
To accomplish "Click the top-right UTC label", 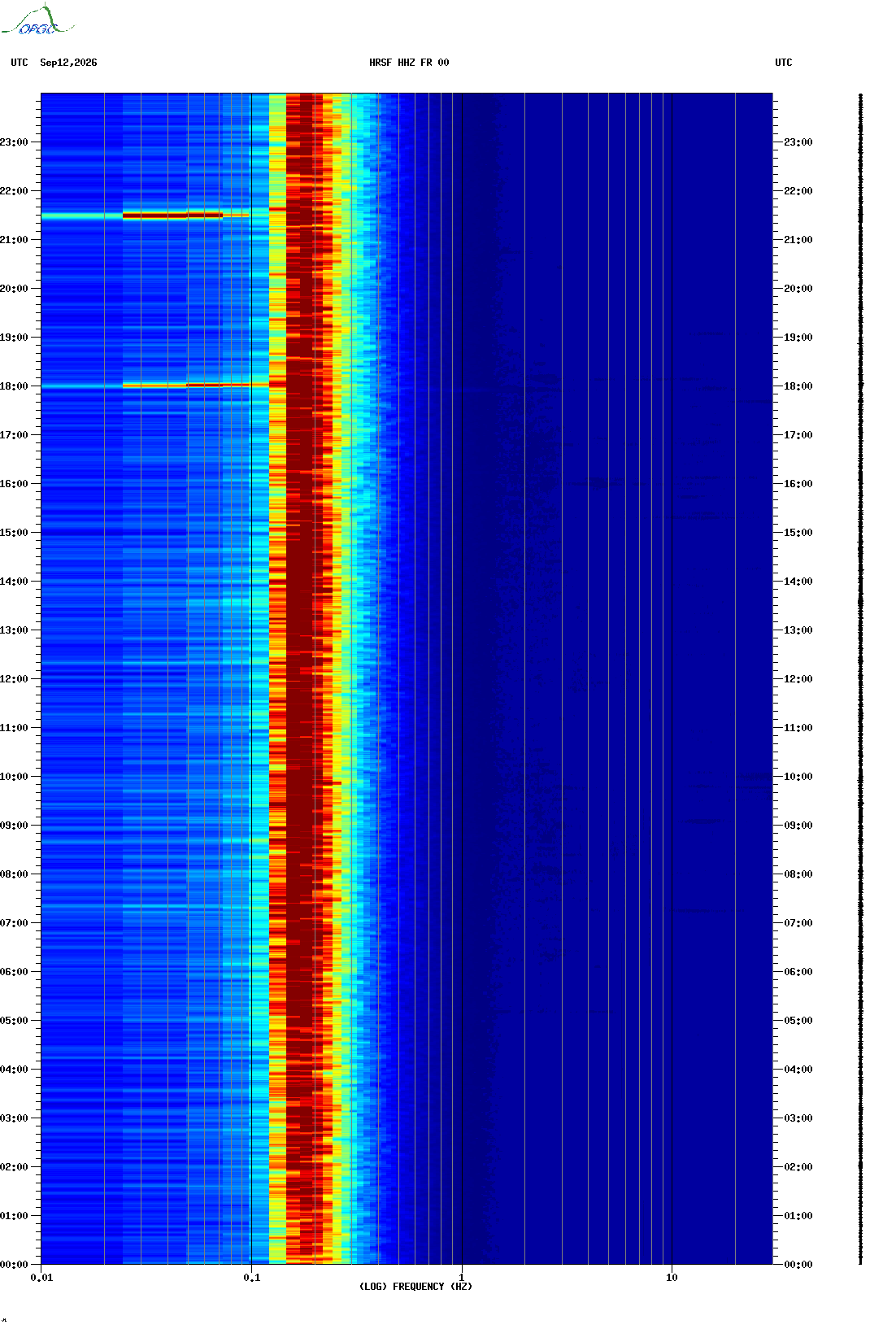I will tap(784, 63).
